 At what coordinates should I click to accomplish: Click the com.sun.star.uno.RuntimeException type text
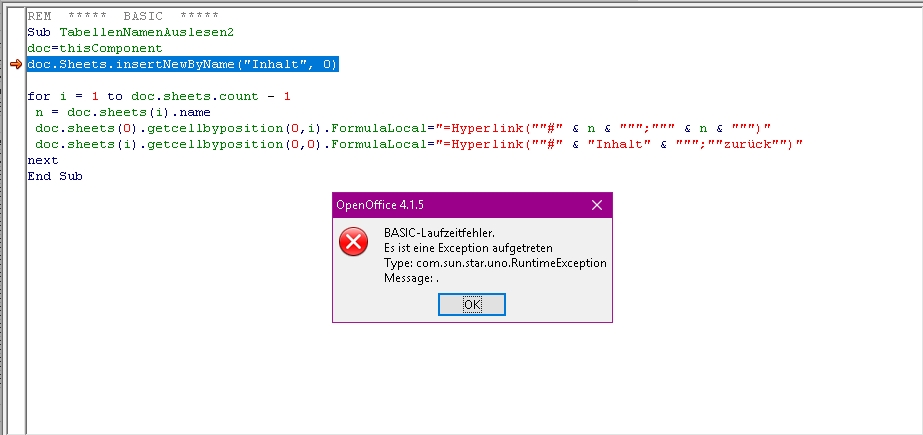click(x=494, y=263)
